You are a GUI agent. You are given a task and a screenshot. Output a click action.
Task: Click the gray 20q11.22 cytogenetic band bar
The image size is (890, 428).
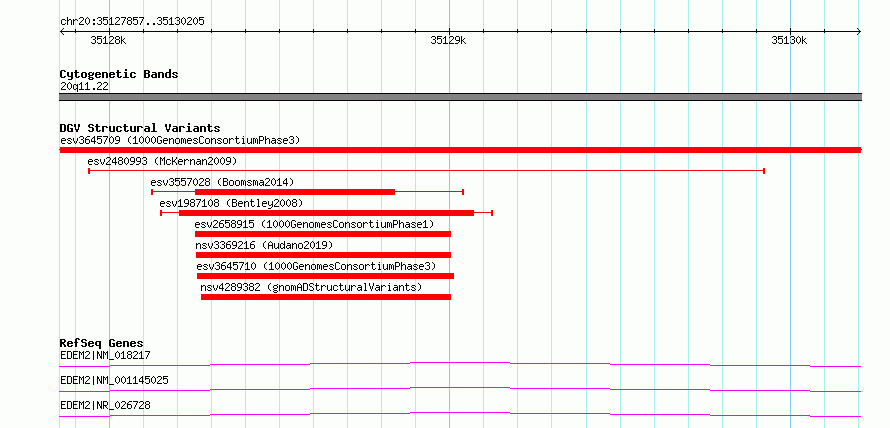point(460,97)
